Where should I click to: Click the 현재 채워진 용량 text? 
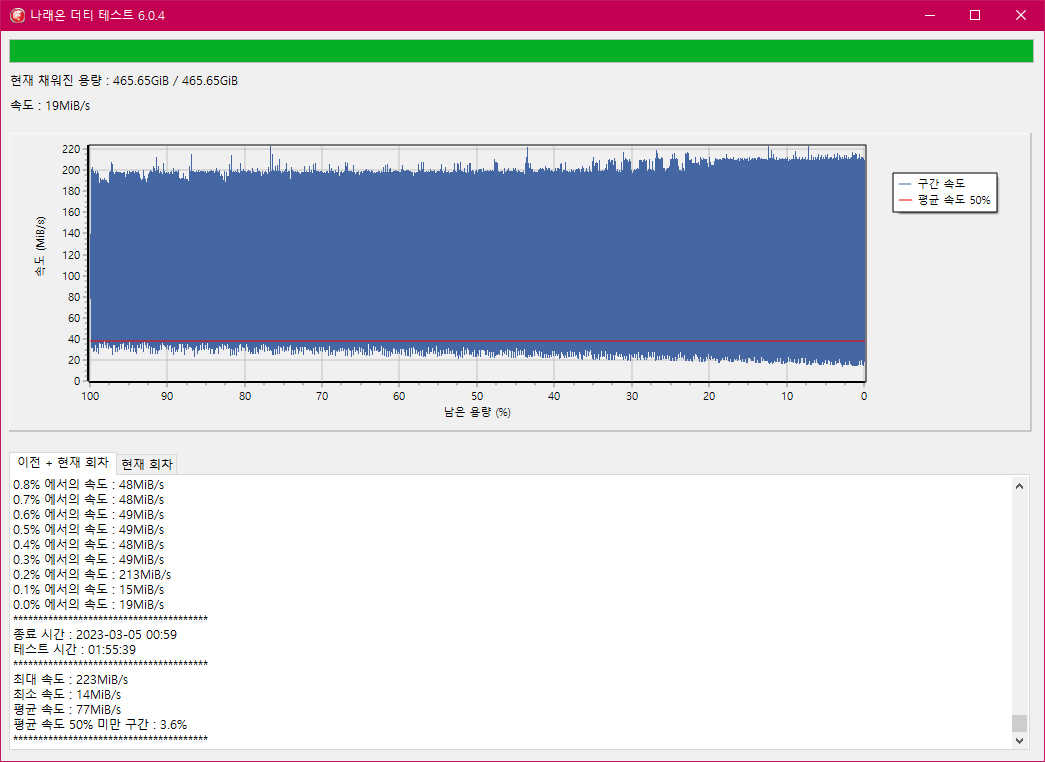point(124,81)
